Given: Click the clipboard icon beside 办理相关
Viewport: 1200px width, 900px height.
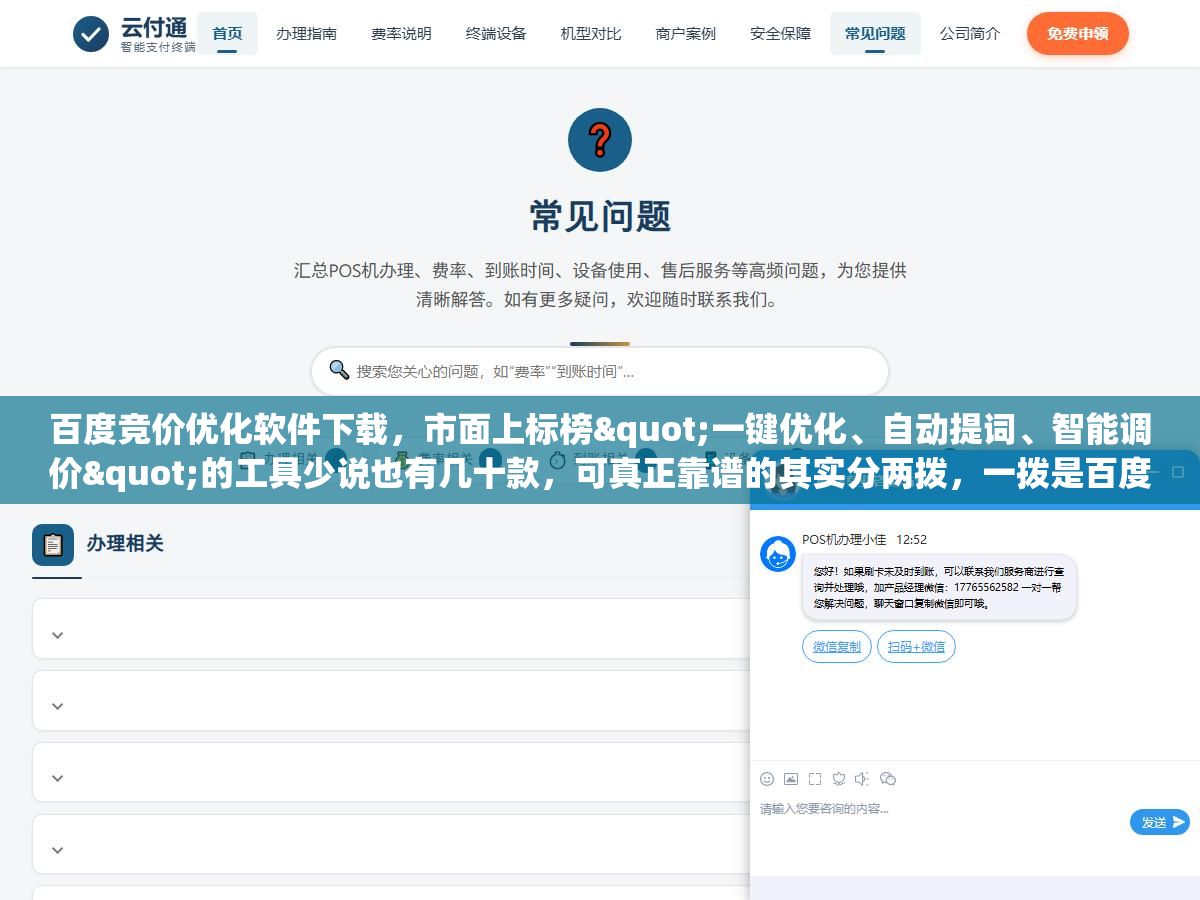Looking at the screenshot, I should click(53, 545).
